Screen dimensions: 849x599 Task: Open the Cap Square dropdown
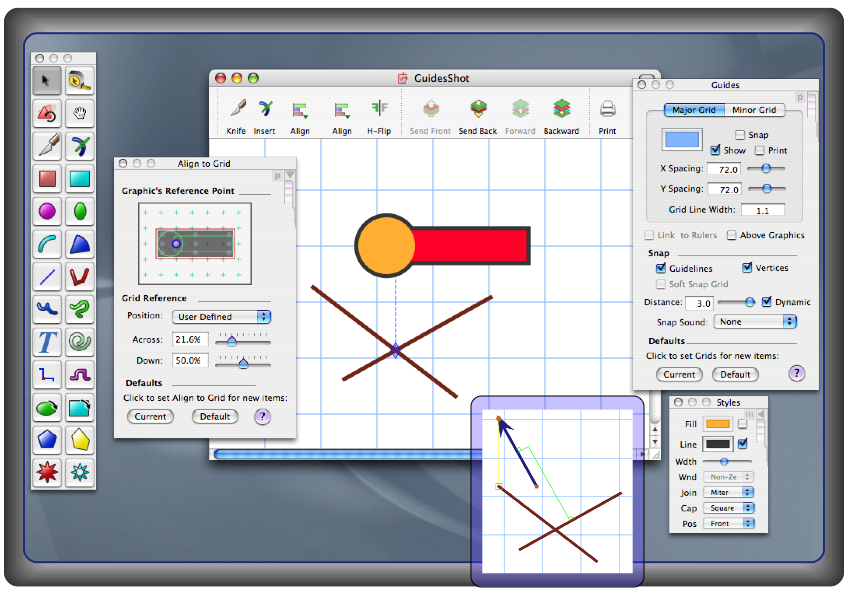click(x=728, y=508)
